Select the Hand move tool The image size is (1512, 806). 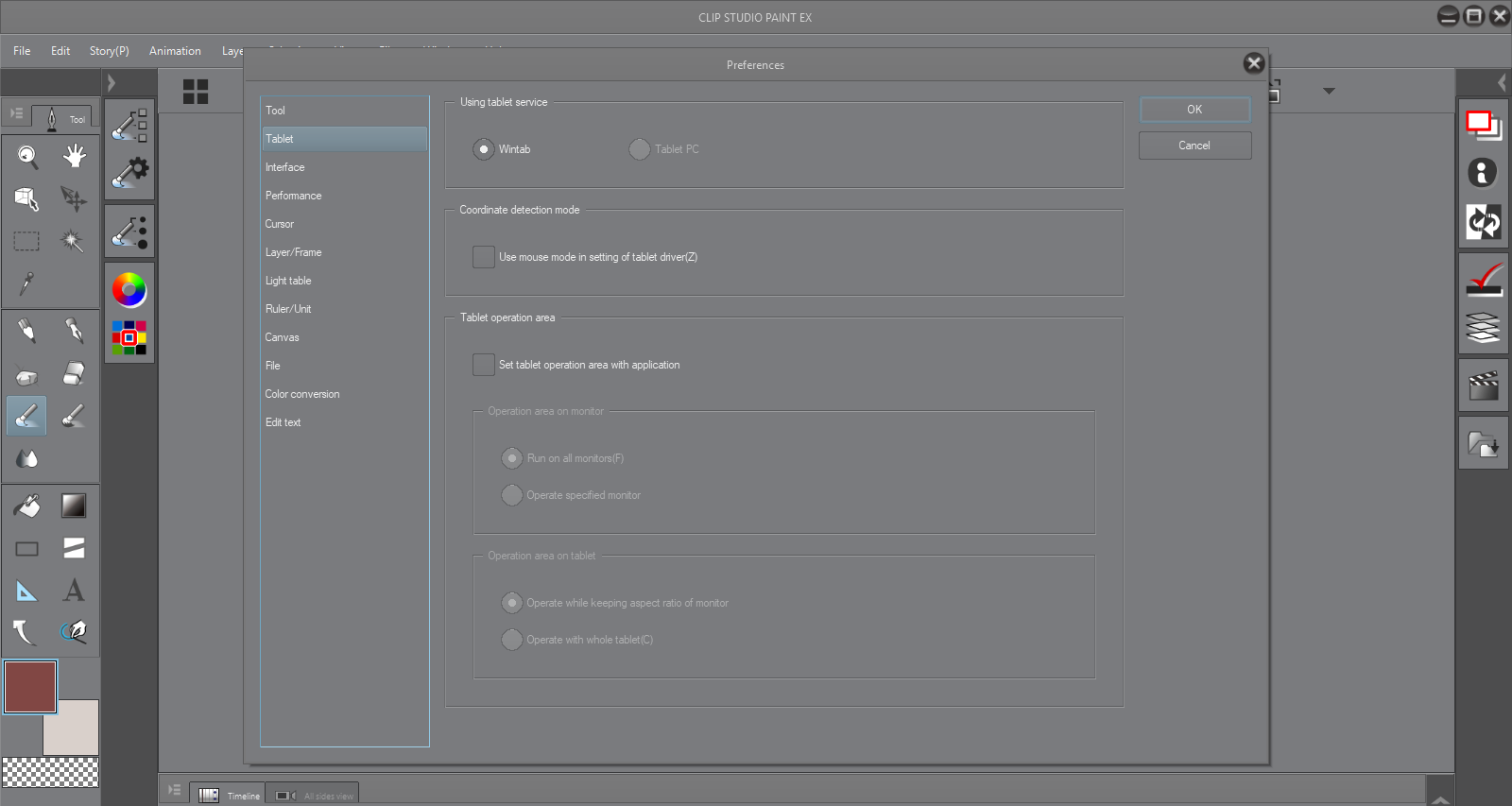[x=74, y=156]
